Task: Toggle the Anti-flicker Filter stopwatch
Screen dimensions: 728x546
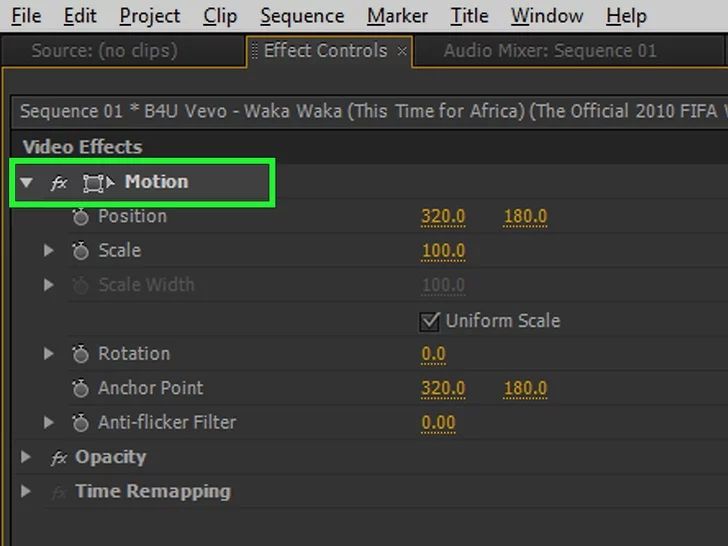Action: point(80,422)
